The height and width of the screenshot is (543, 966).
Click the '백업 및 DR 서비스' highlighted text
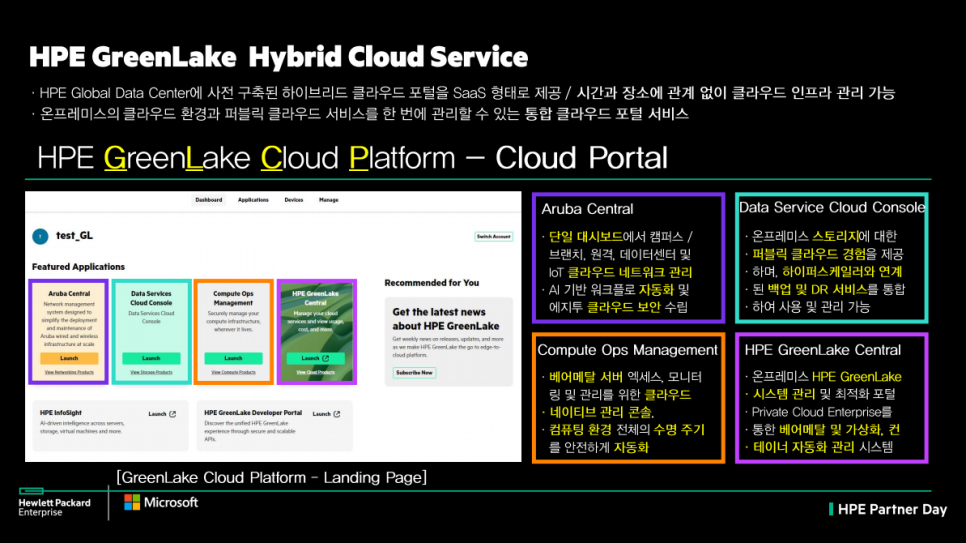pos(817,289)
